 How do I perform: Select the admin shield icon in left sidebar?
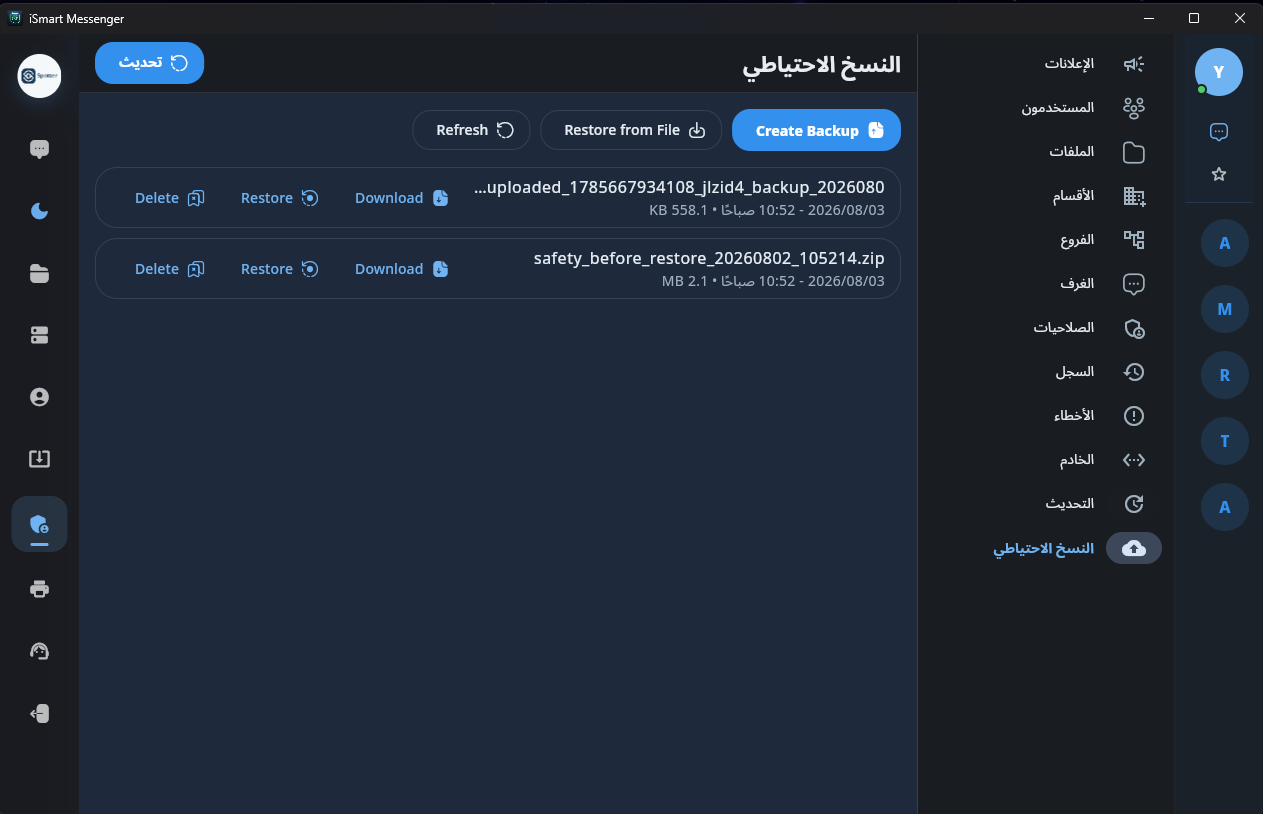point(39,524)
